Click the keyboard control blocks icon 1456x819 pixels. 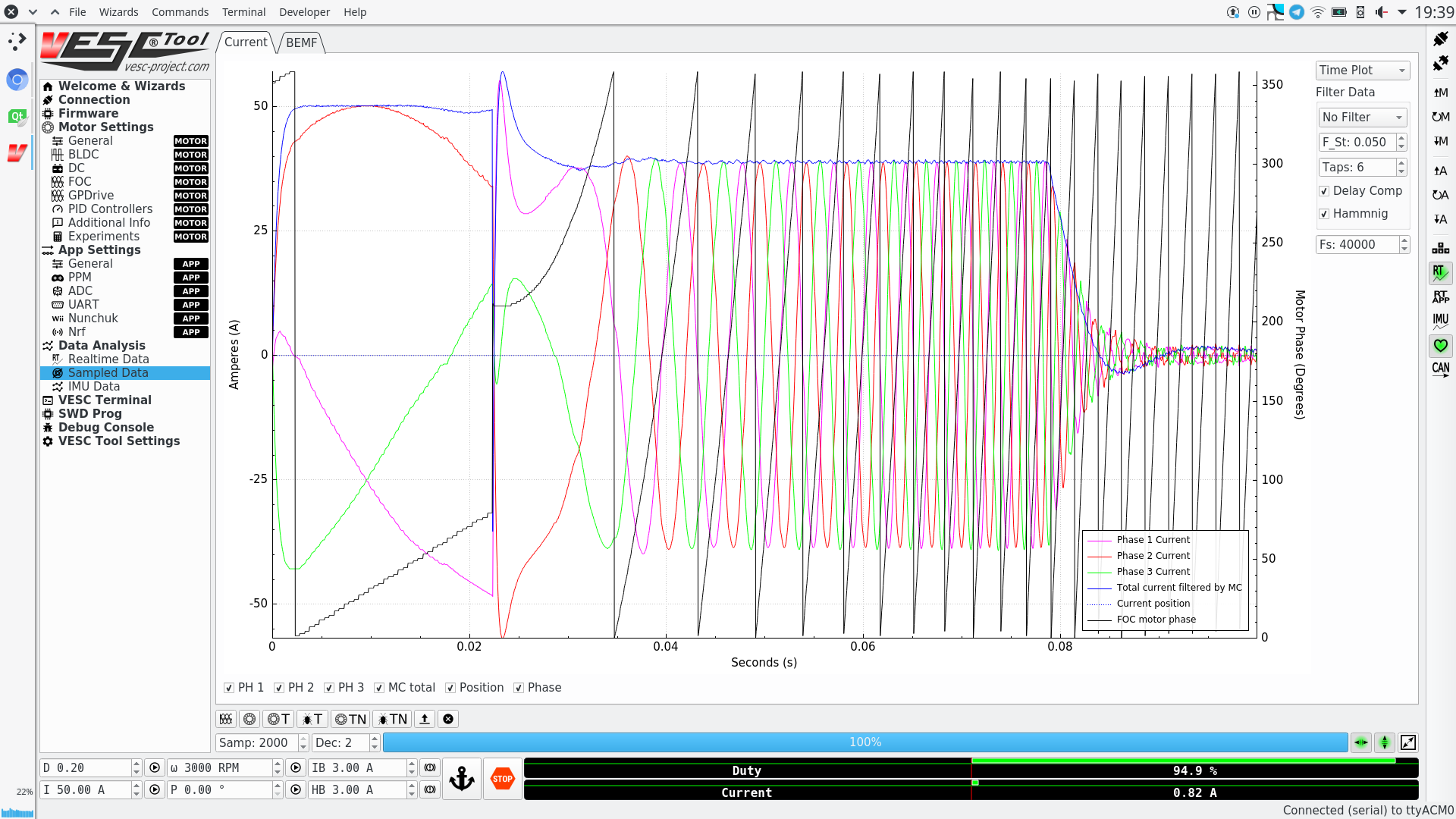click(x=1441, y=248)
